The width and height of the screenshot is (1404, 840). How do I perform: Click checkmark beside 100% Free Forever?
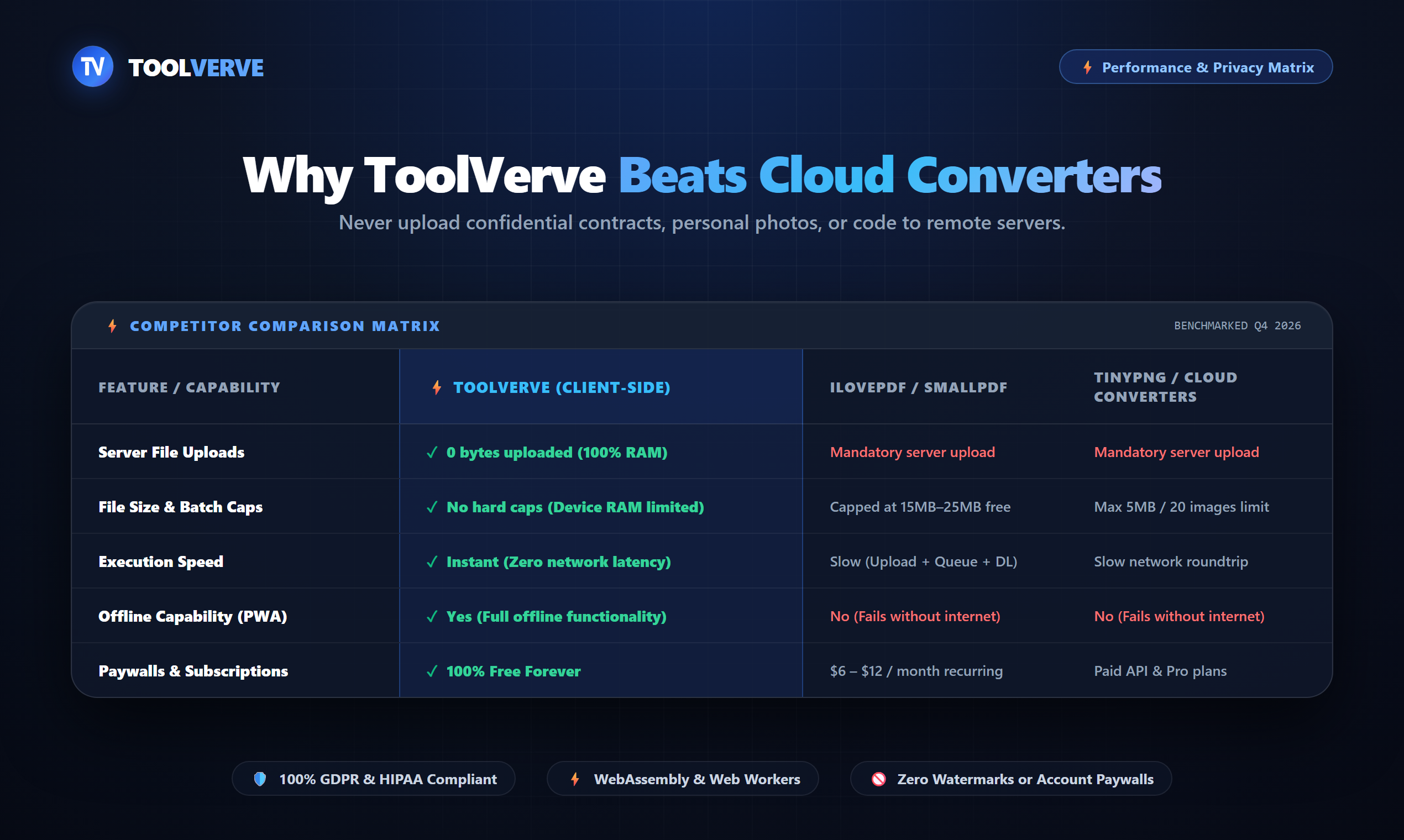pyautogui.click(x=432, y=671)
